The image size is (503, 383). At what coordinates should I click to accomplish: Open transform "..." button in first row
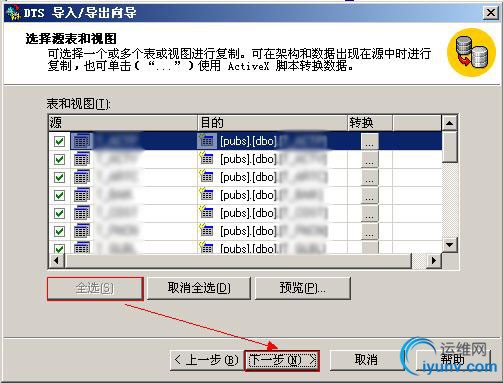pyautogui.click(x=370, y=141)
